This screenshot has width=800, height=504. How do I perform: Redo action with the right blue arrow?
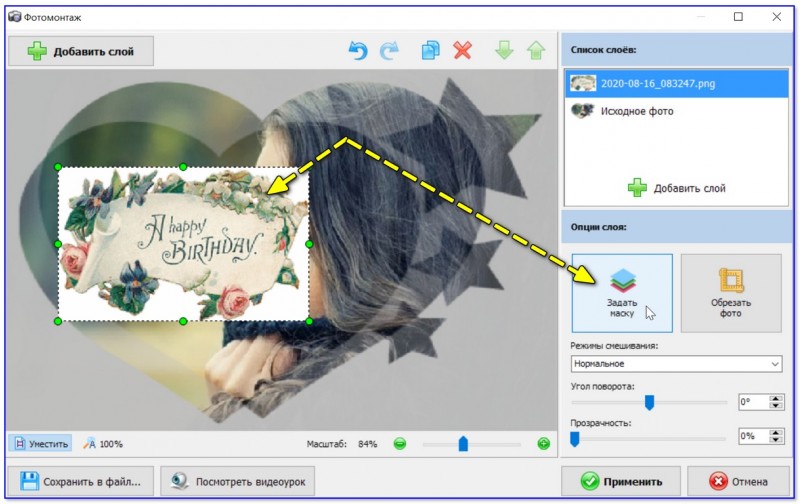[x=389, y=51]
